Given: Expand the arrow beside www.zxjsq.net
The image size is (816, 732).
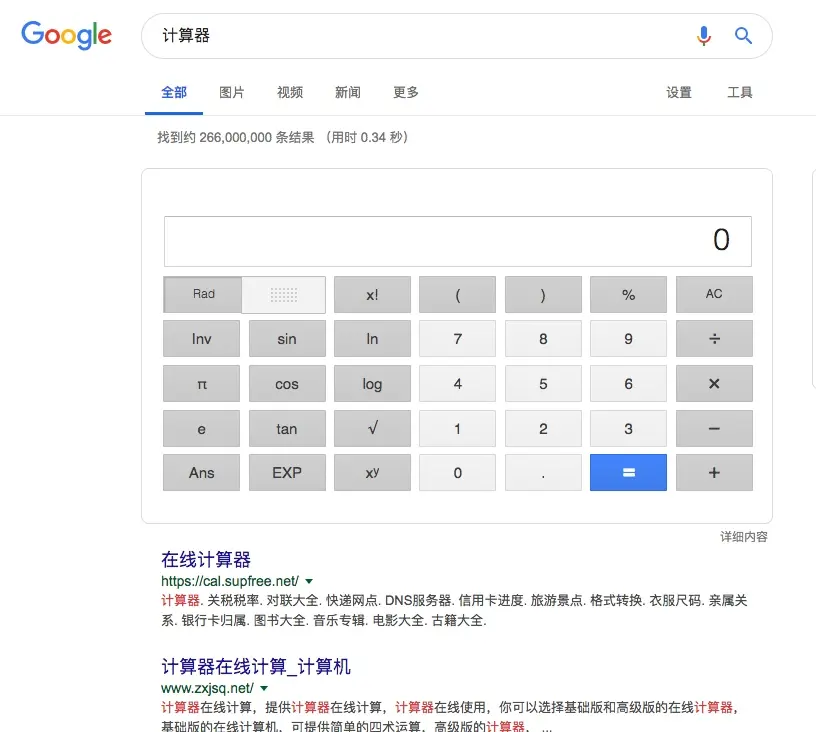Looking at the screenshot, I should tap(264, 688).
